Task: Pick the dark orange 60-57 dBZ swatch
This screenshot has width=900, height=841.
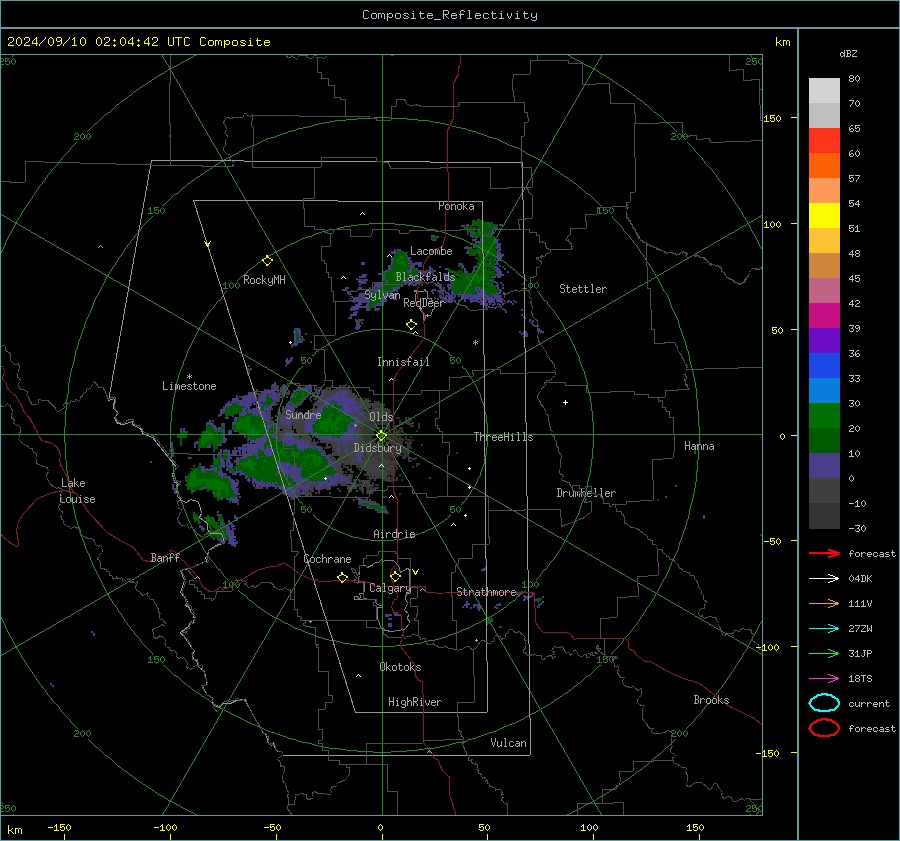Action: (824, 166)
